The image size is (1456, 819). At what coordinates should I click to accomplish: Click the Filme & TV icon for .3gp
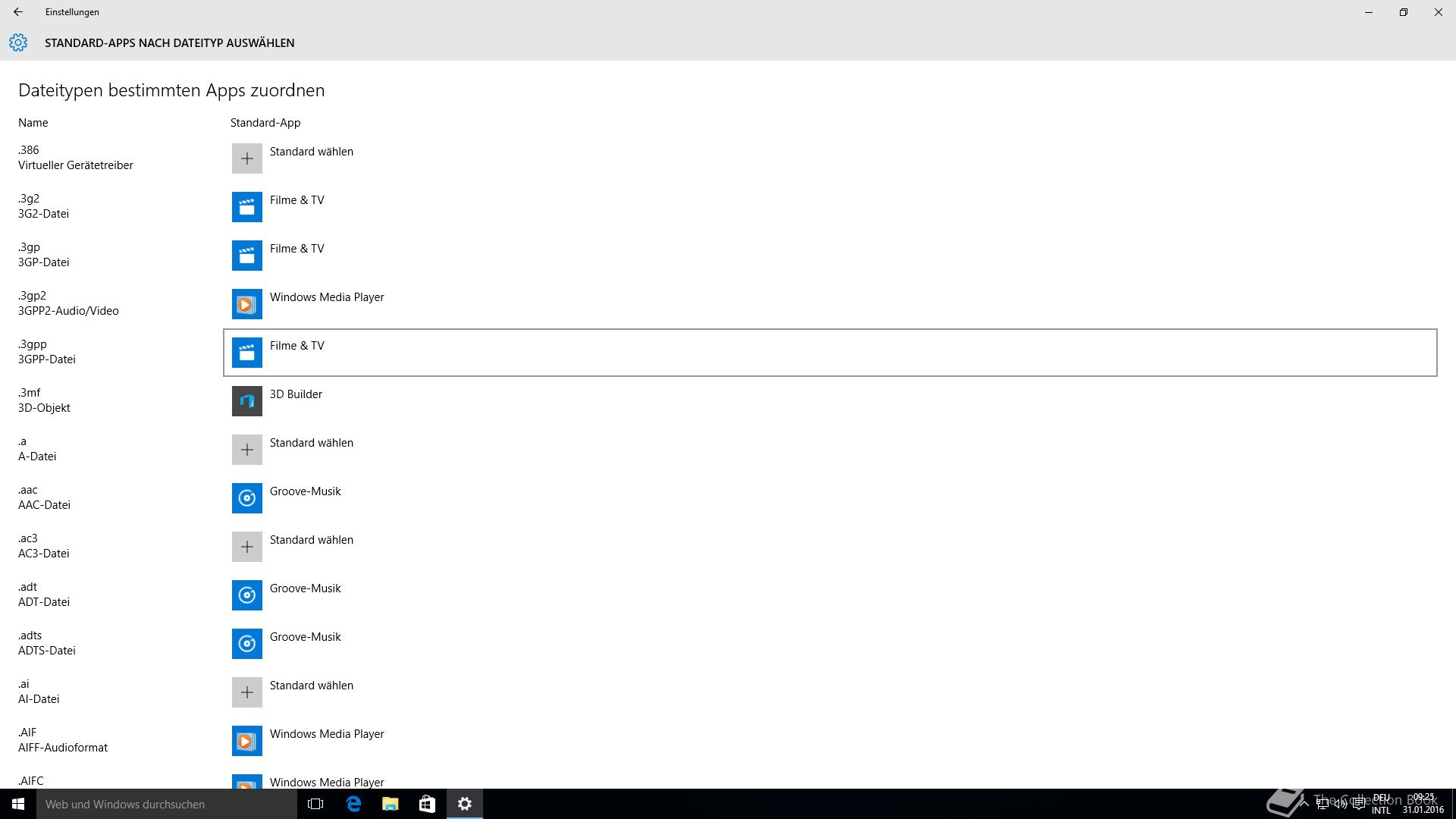coord(247,256)
